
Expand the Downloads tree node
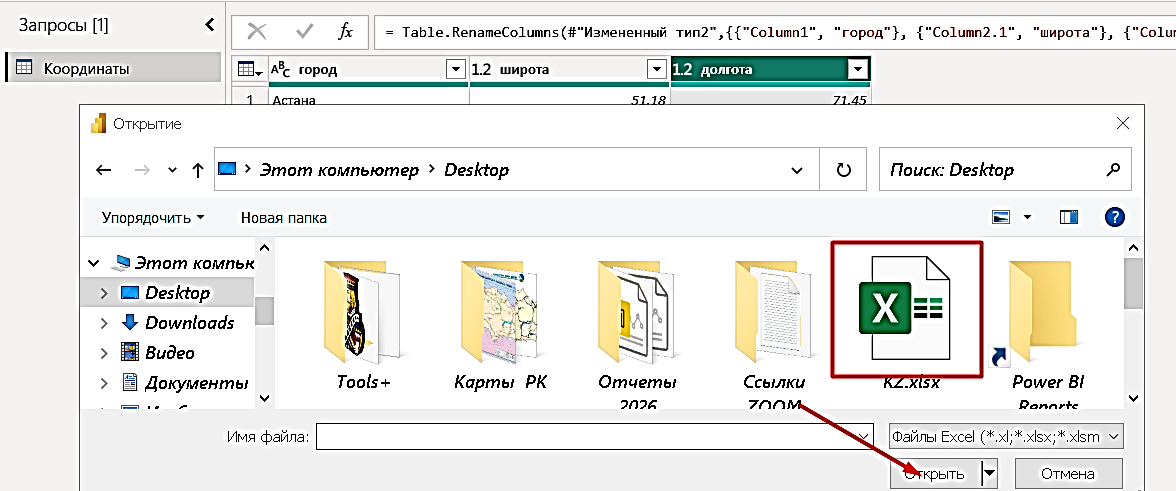pyautogui.click(x=104, y=323)
